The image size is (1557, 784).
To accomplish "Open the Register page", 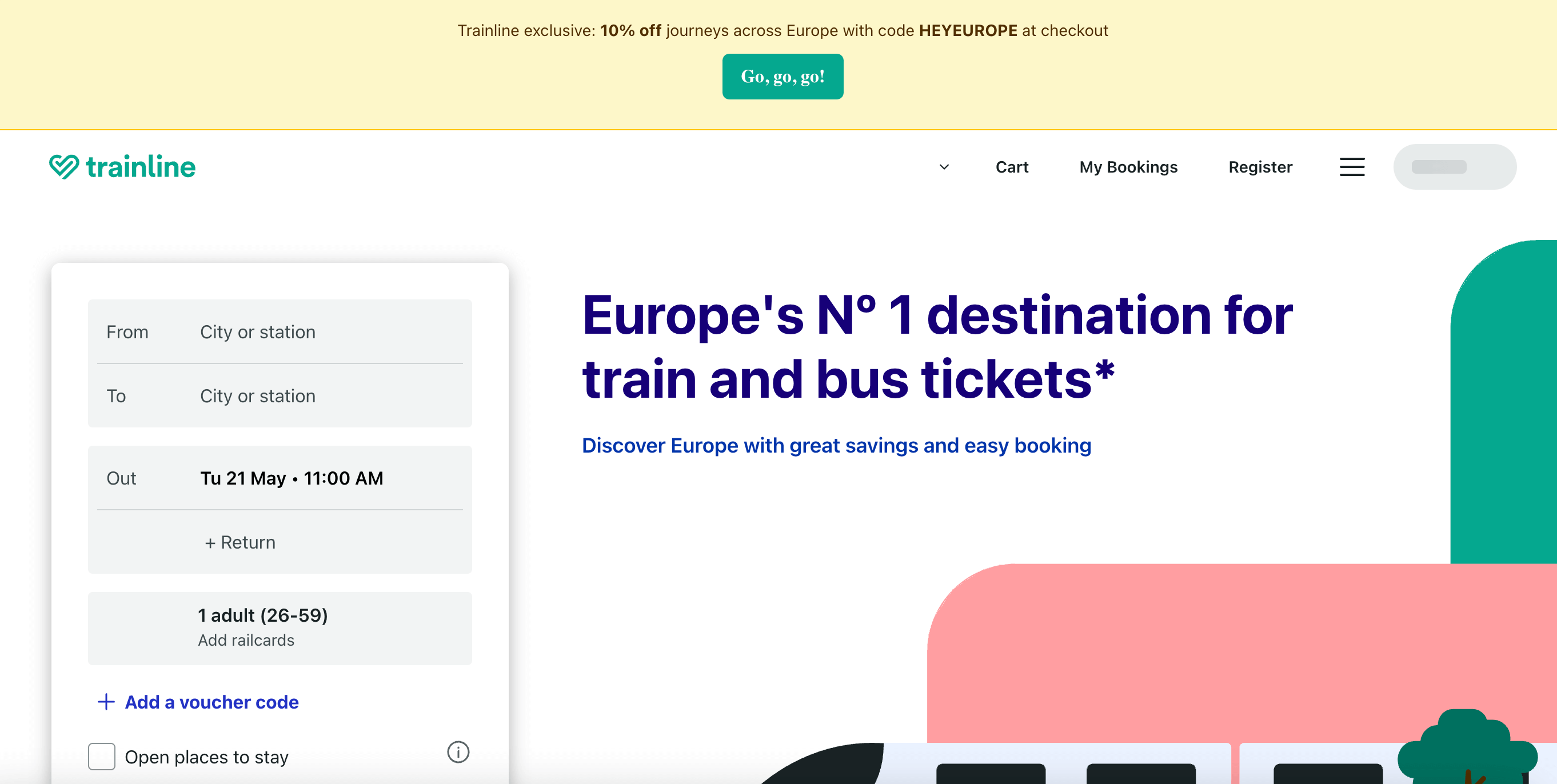I will pyautogui.click(x=1260, y=167).
